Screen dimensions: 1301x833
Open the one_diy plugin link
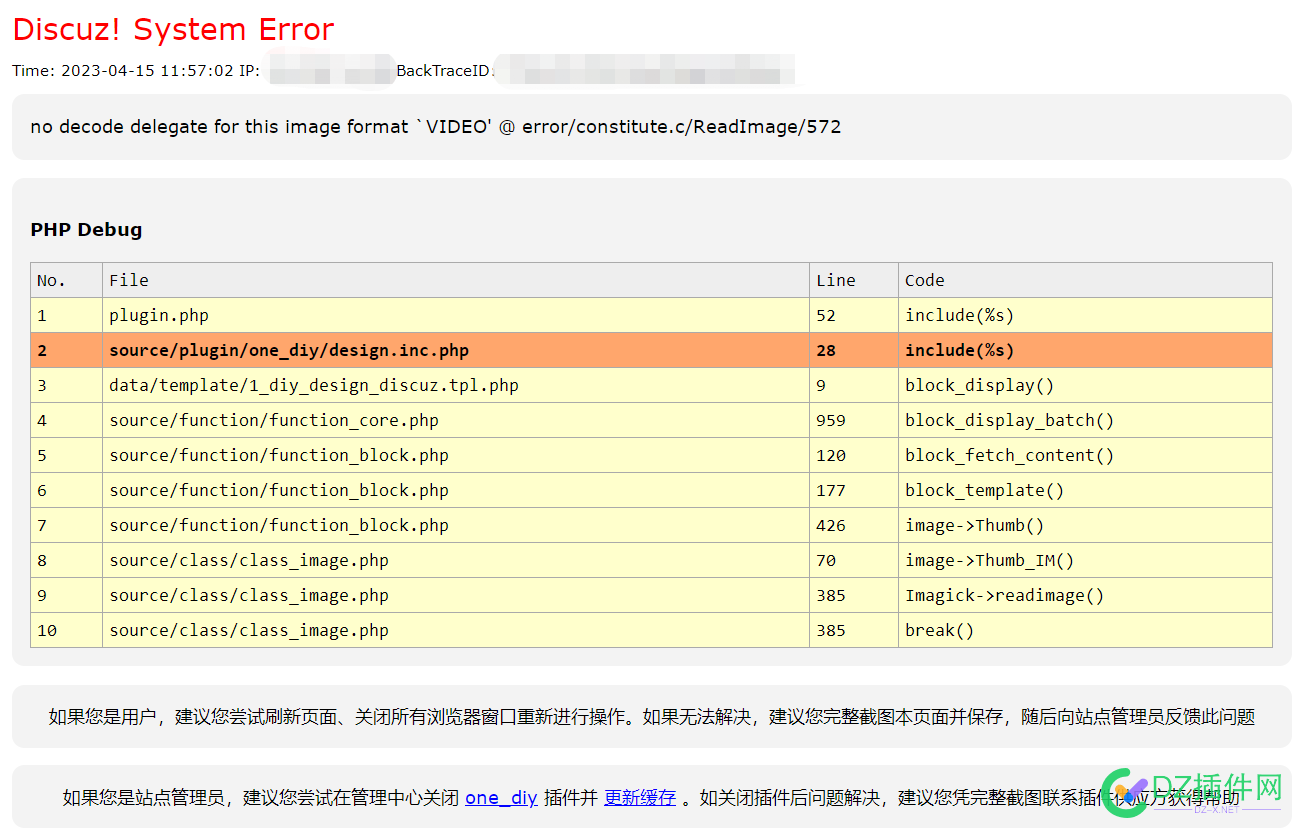[501, 798]
